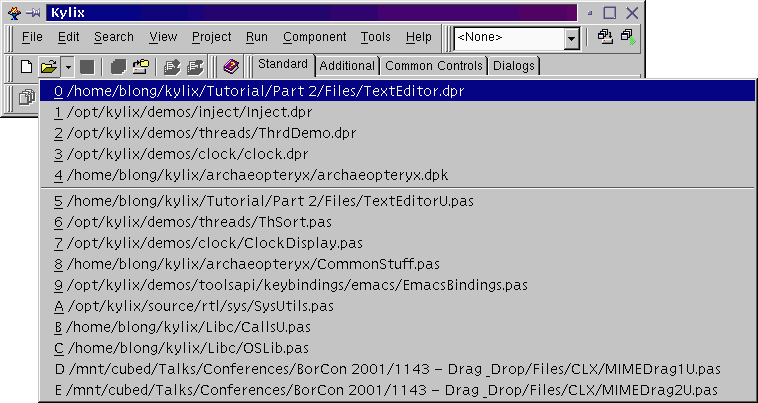Select the Dialogs palette tab

[x=513, y=66]
